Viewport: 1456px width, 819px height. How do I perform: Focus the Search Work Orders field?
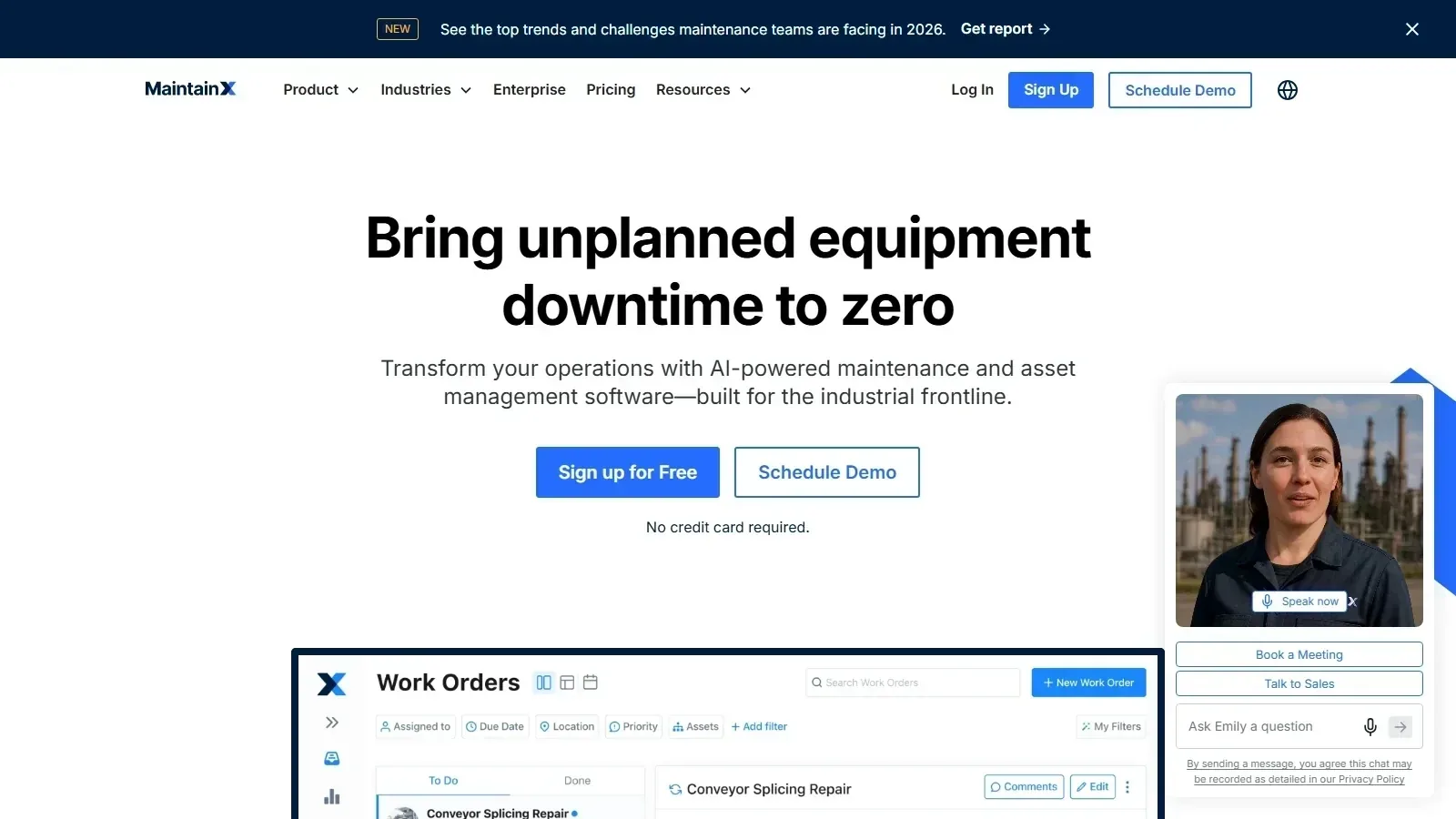tap(913, 682)
